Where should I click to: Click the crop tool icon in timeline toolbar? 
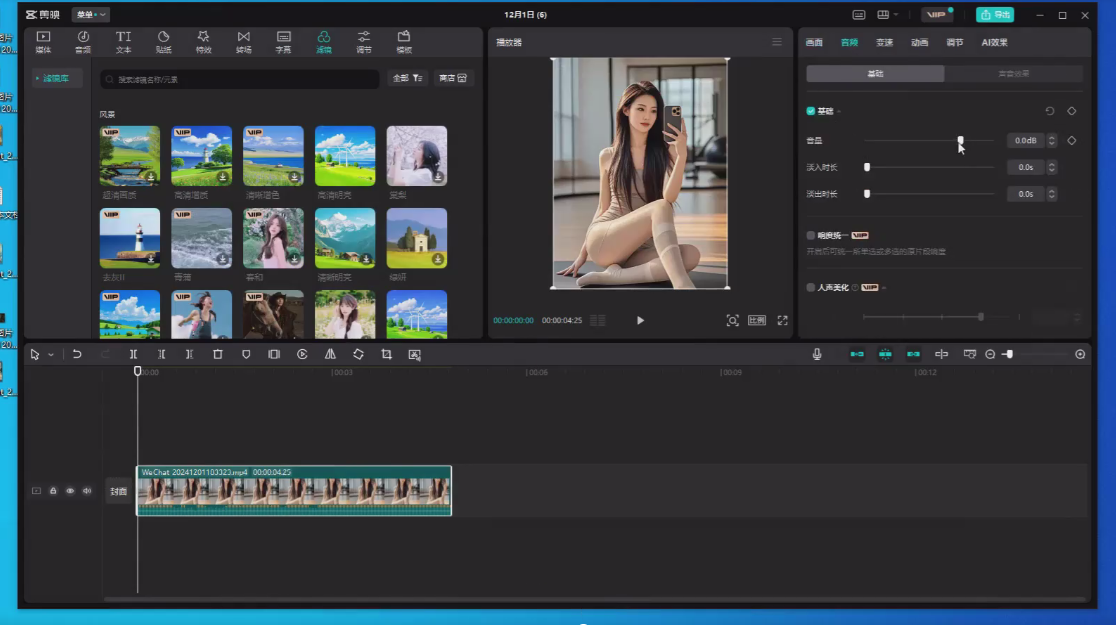click(386, 354)
